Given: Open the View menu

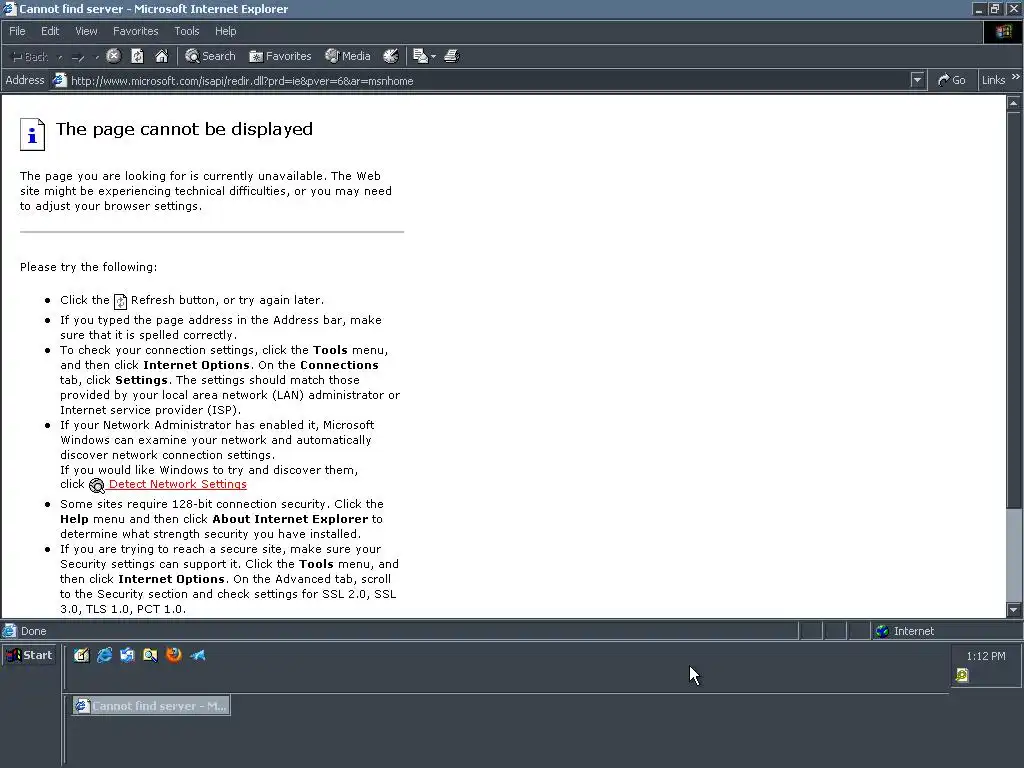Looking at the screenshot, I should [86, 31].
